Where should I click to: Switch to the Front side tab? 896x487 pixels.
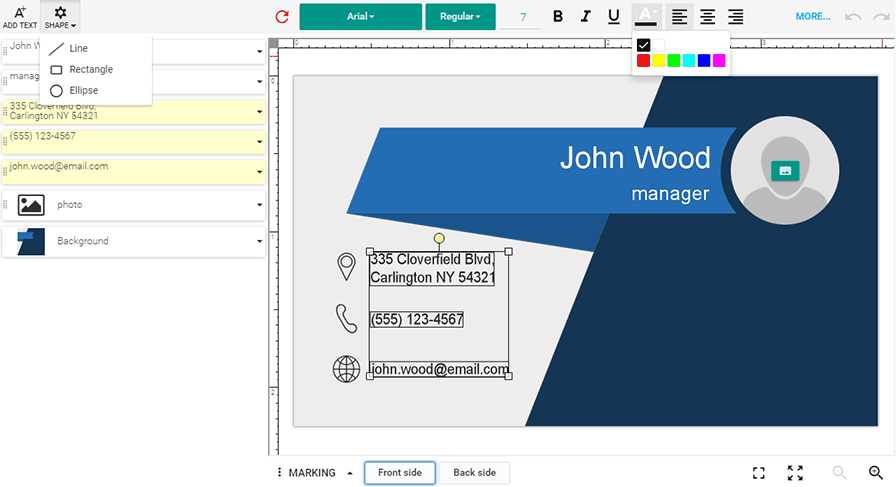[399, 473]
